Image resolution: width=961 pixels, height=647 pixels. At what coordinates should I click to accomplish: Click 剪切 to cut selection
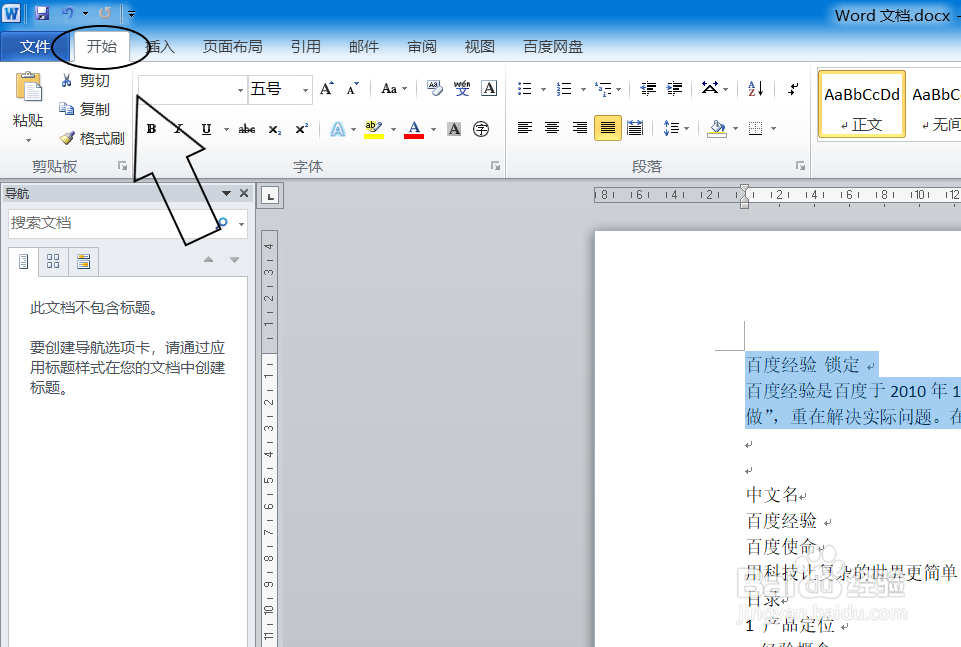[x=85, y=81]
